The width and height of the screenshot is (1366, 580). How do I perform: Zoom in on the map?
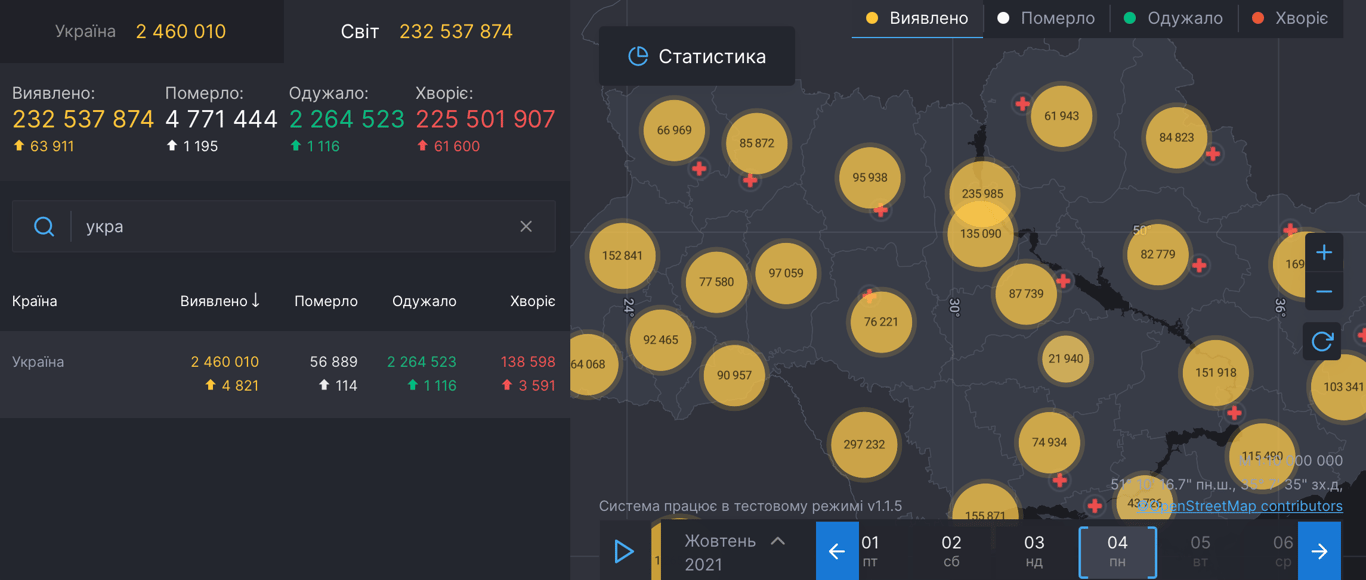click(1323, 252)
